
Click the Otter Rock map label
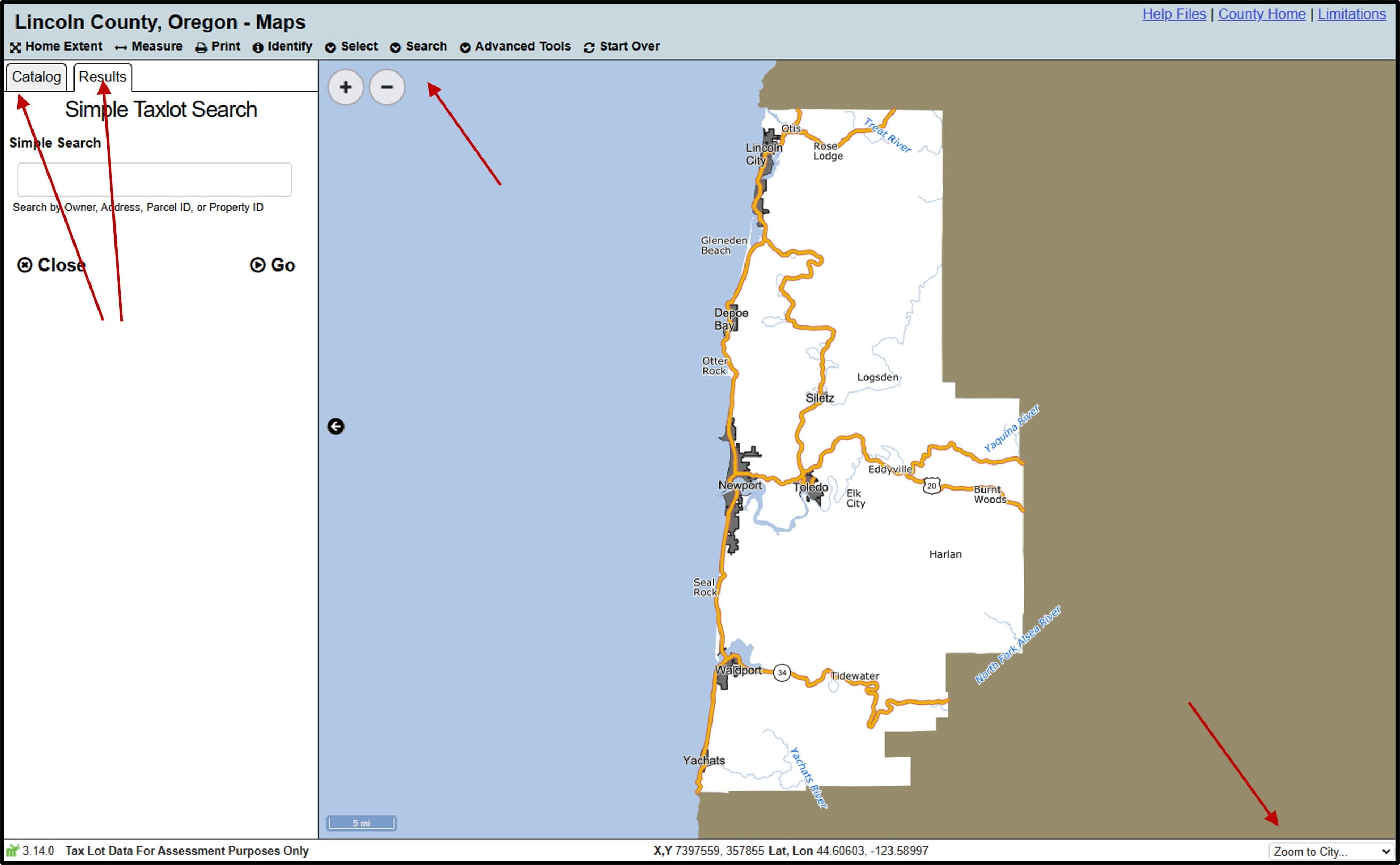tap(715, 366)
